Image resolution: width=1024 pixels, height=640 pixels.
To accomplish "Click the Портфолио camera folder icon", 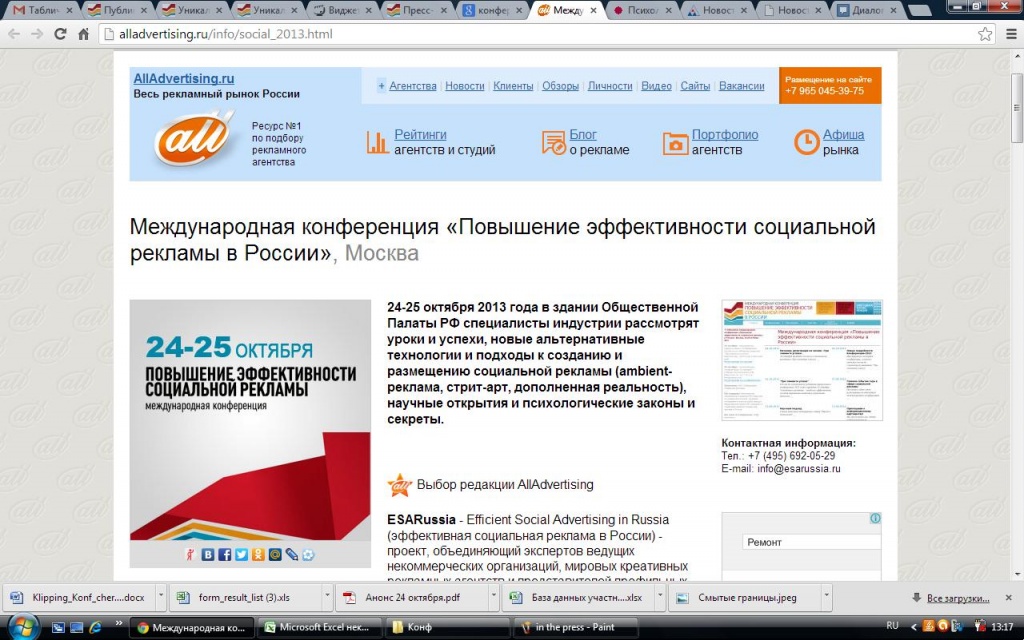I will [675, 143].
